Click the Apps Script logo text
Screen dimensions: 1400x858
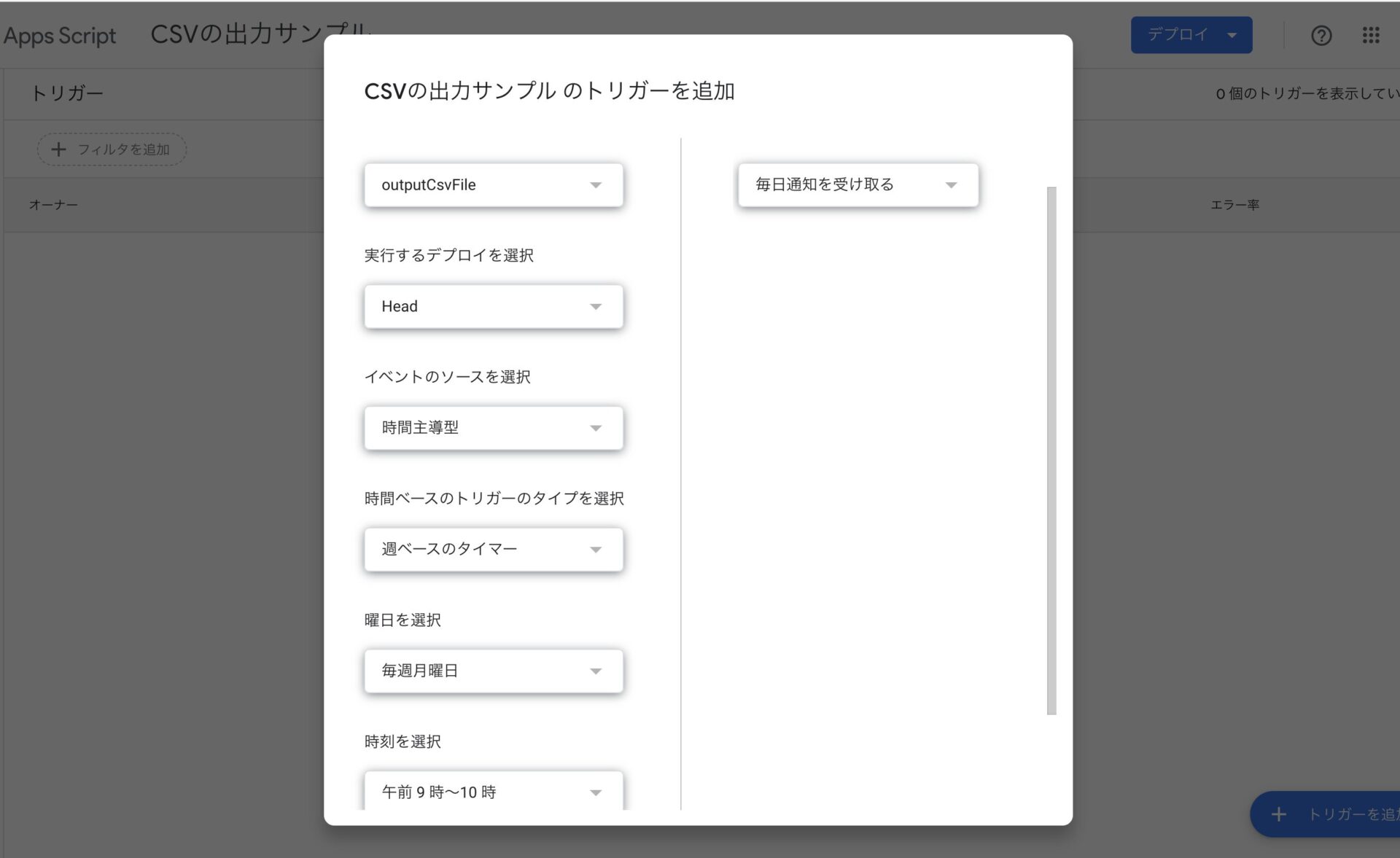(x=60, y=35)
